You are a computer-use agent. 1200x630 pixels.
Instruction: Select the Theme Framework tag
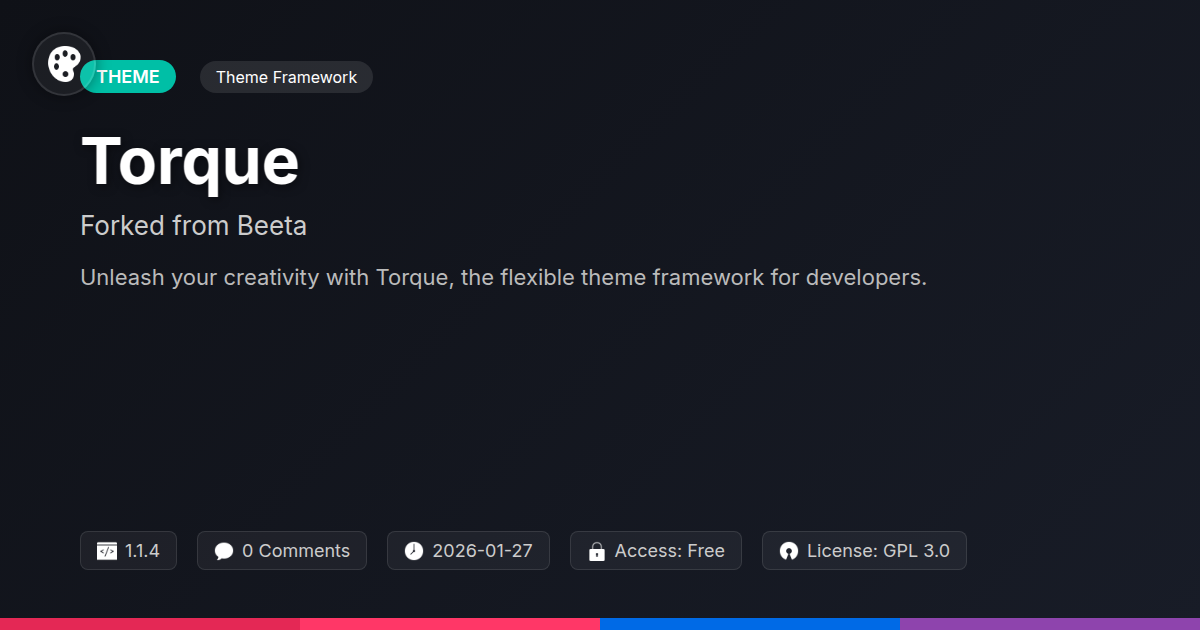tap(286, 77)
